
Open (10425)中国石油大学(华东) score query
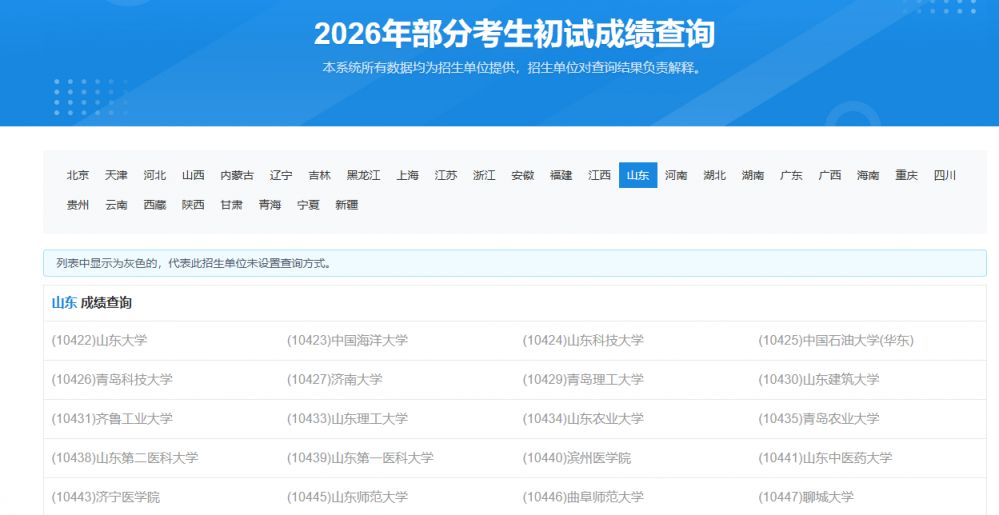pos(836,341)
